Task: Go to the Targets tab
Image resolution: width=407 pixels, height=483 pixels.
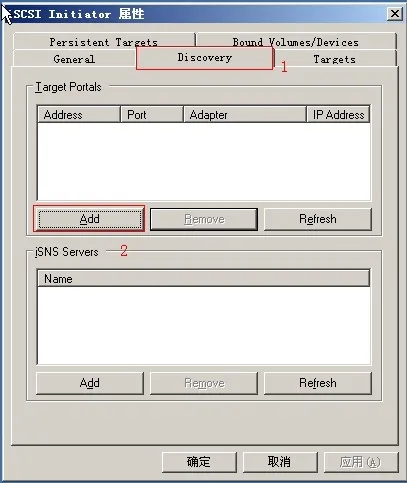Action: [x=335, y=59]
